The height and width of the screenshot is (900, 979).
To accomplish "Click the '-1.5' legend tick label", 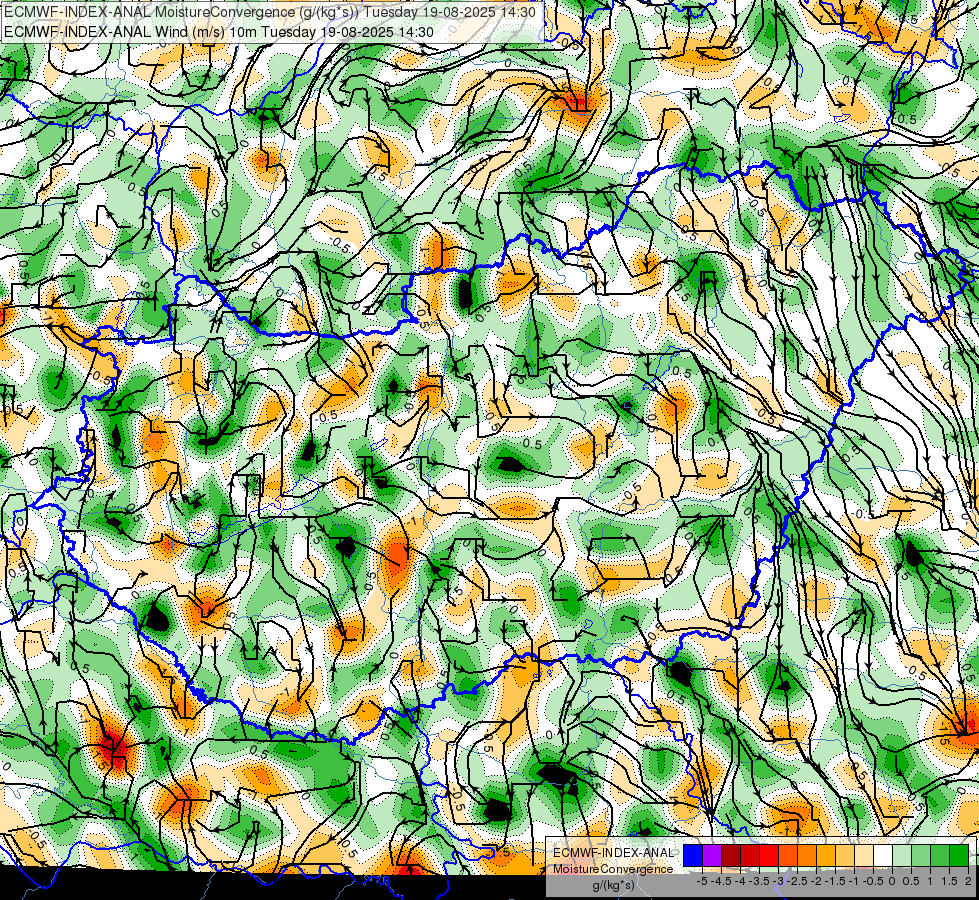I will click(x=837, y=881).
